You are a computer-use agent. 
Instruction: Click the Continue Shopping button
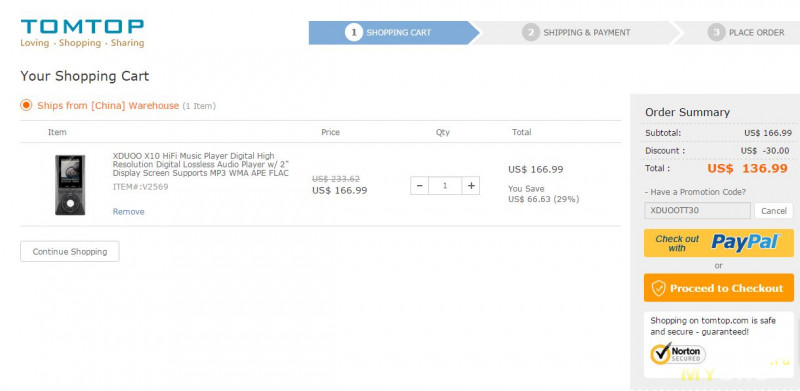(70, 251)
